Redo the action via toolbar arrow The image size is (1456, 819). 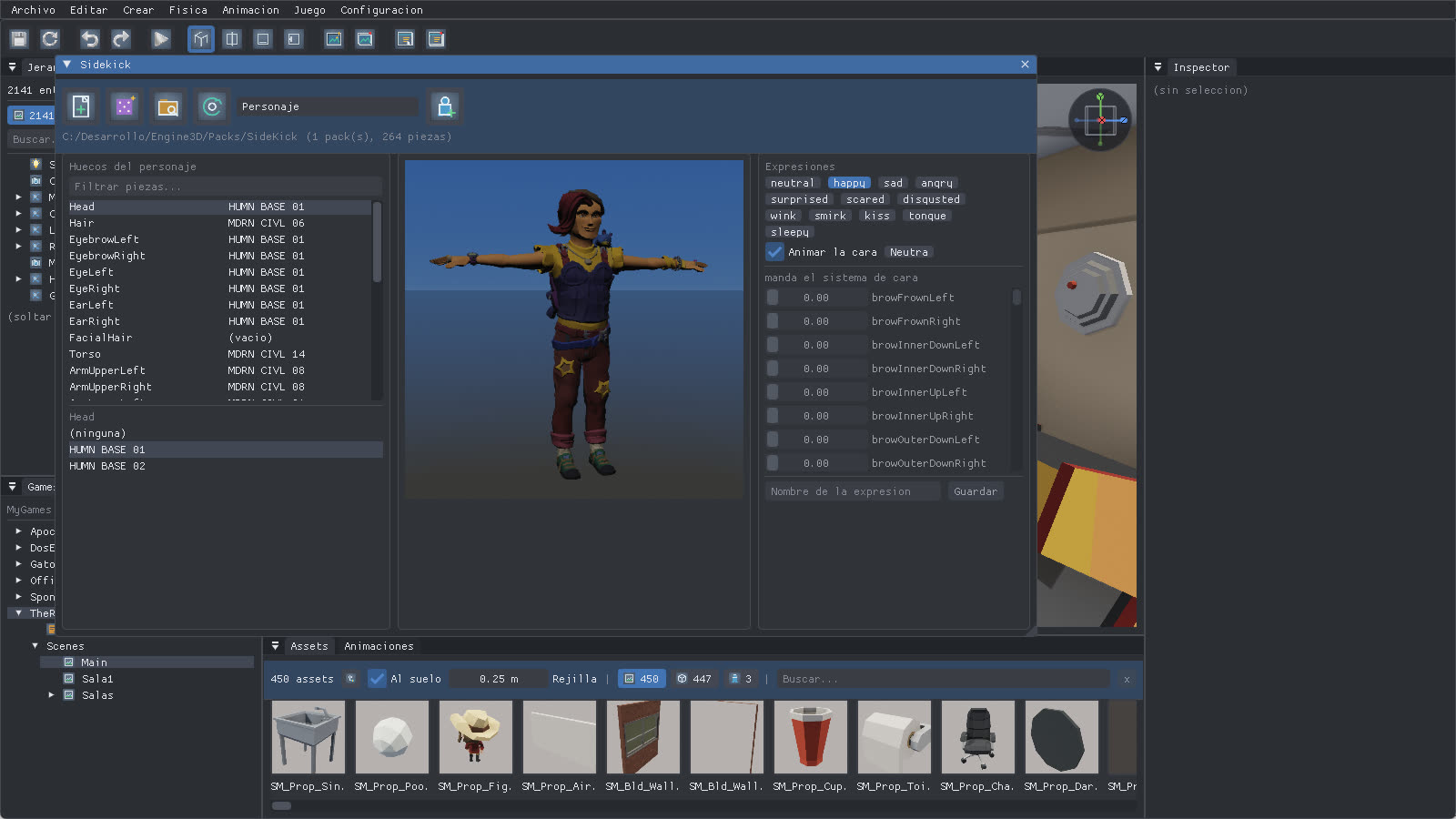point(121,39)
